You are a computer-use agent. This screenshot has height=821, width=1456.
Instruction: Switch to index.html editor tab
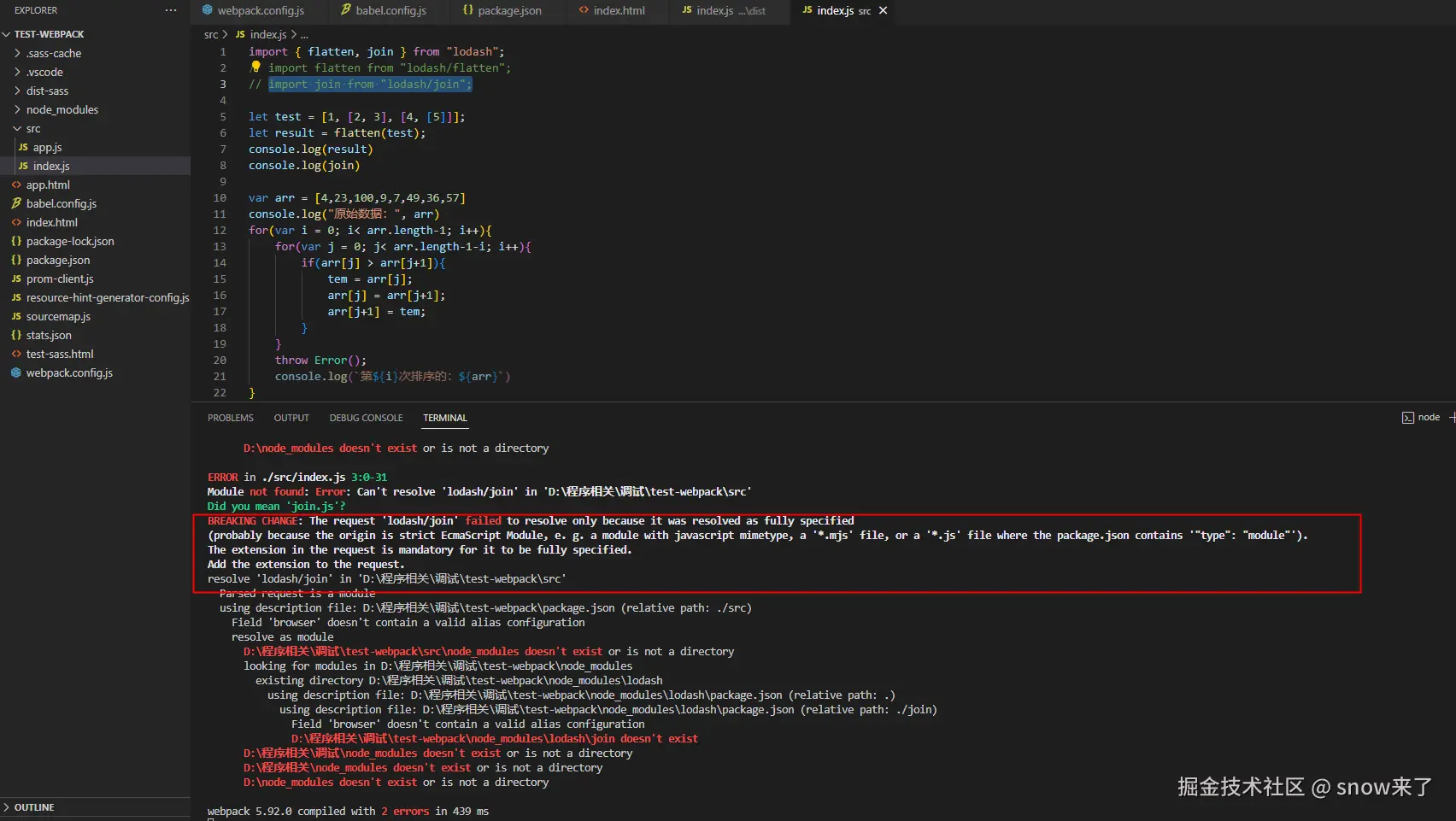tap(619, 11)
